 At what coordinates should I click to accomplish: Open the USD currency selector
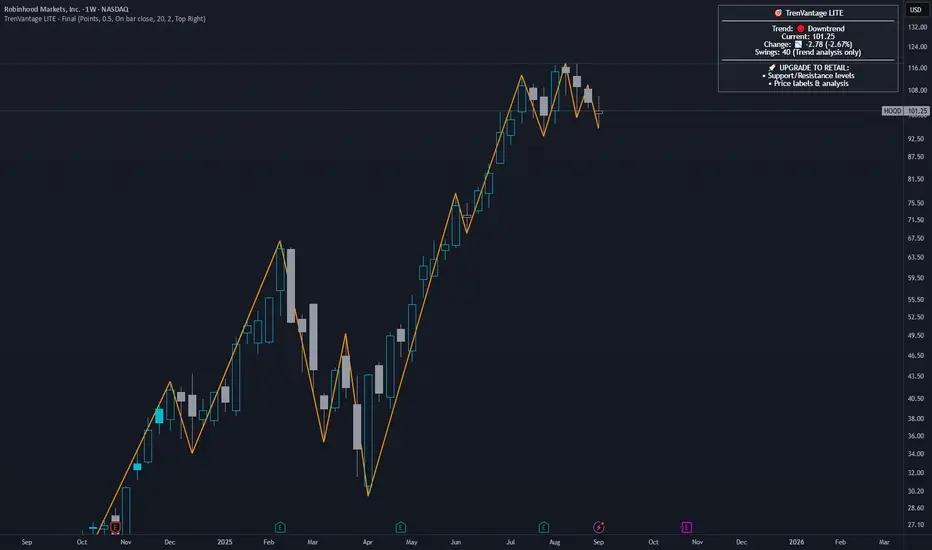point(915,10)
